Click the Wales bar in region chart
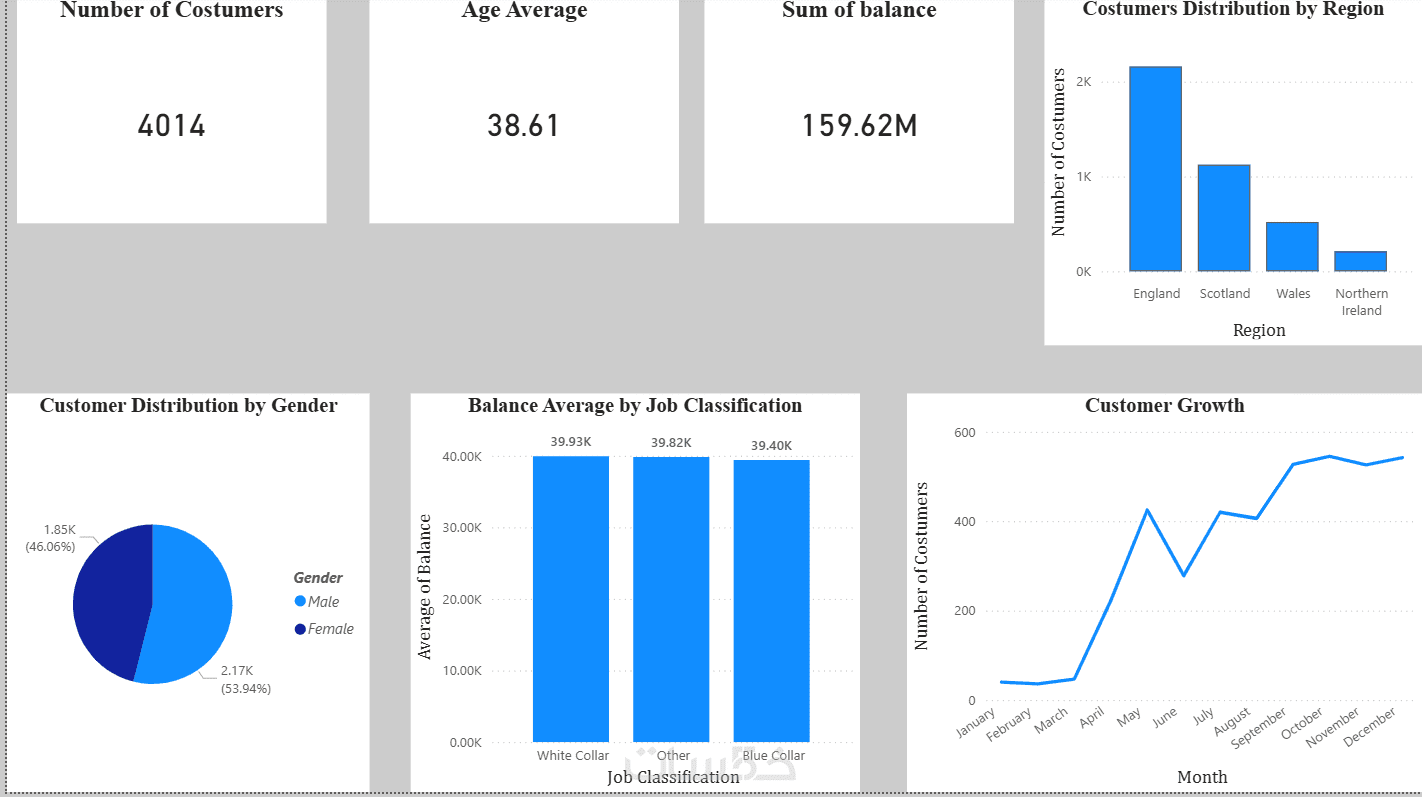The width and height of the screenshot is (1422, 797). (x=1292, y=247)
